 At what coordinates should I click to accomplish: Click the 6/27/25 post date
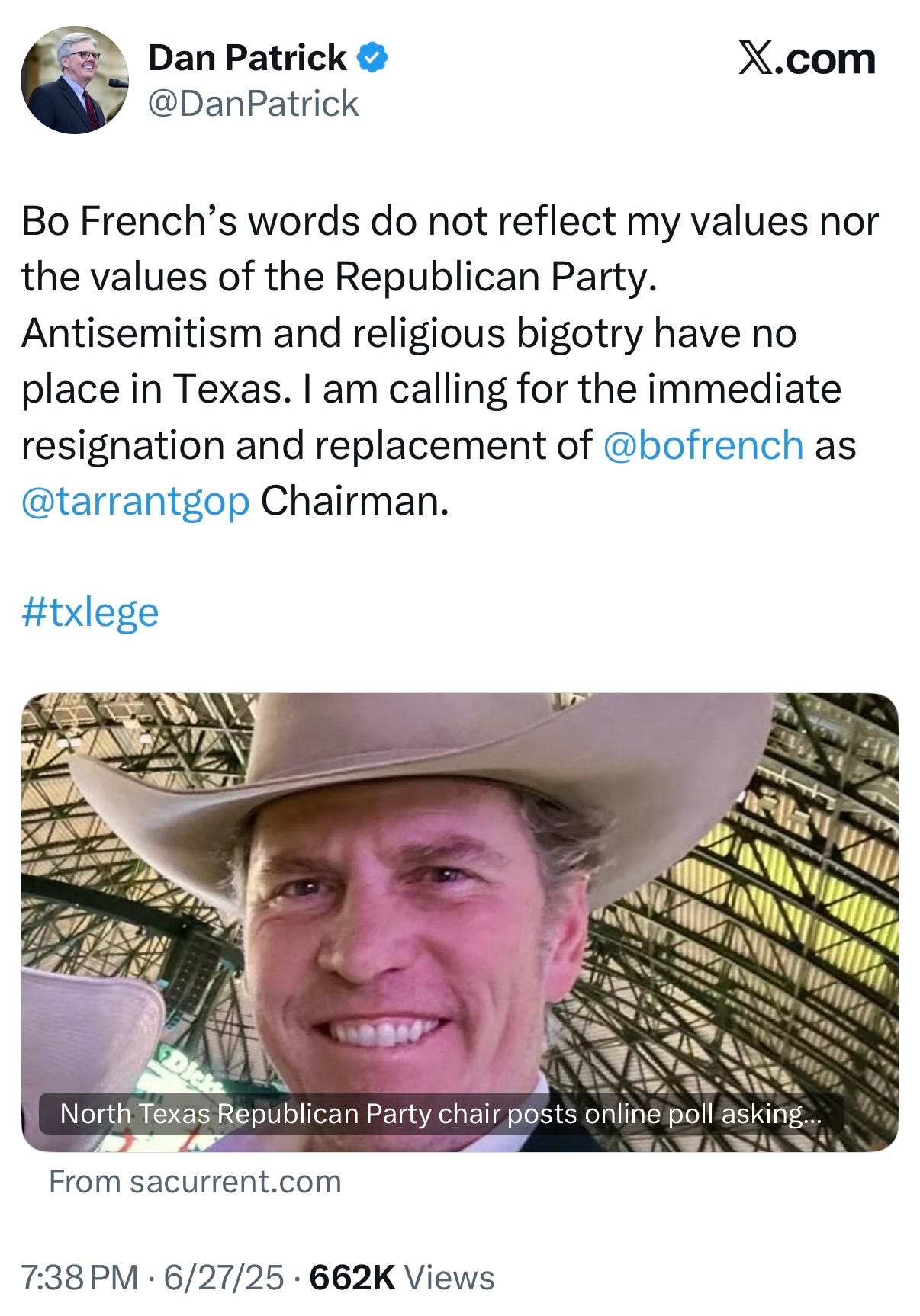pyautogui.click(x=224, y=1277)
